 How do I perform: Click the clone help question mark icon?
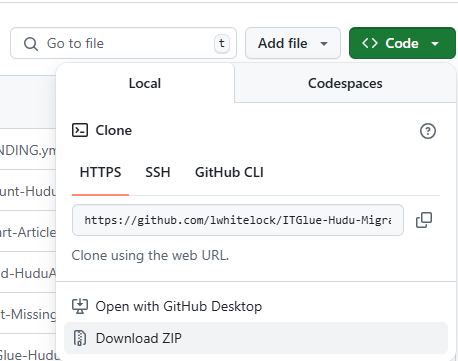[428, 131]
